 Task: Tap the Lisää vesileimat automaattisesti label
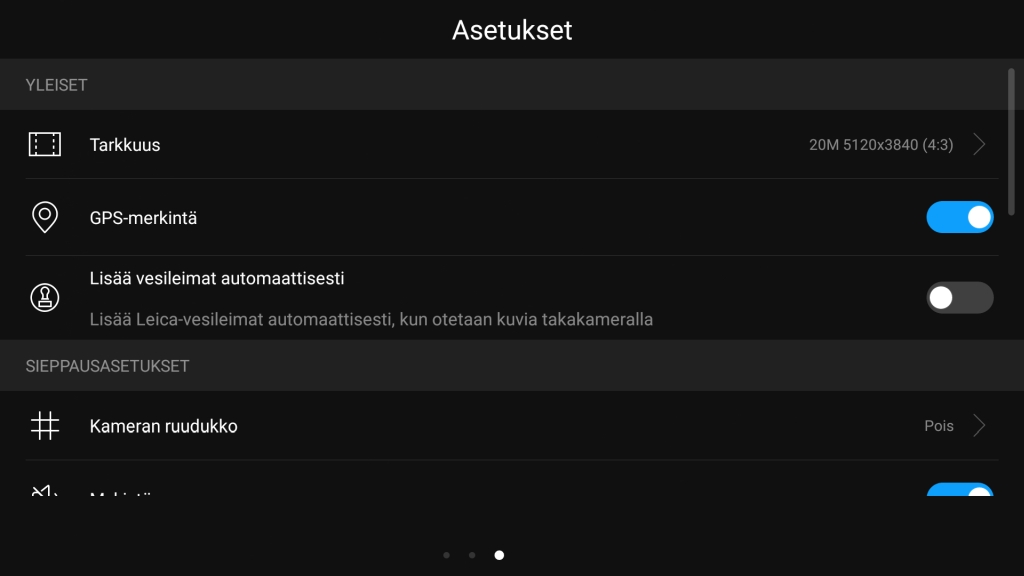(x=217, y=278)
